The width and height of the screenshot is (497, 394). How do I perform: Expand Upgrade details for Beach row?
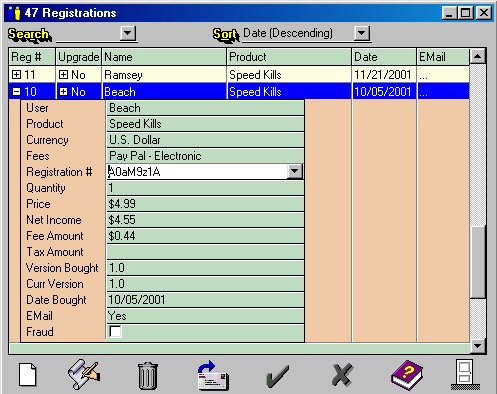63,92
